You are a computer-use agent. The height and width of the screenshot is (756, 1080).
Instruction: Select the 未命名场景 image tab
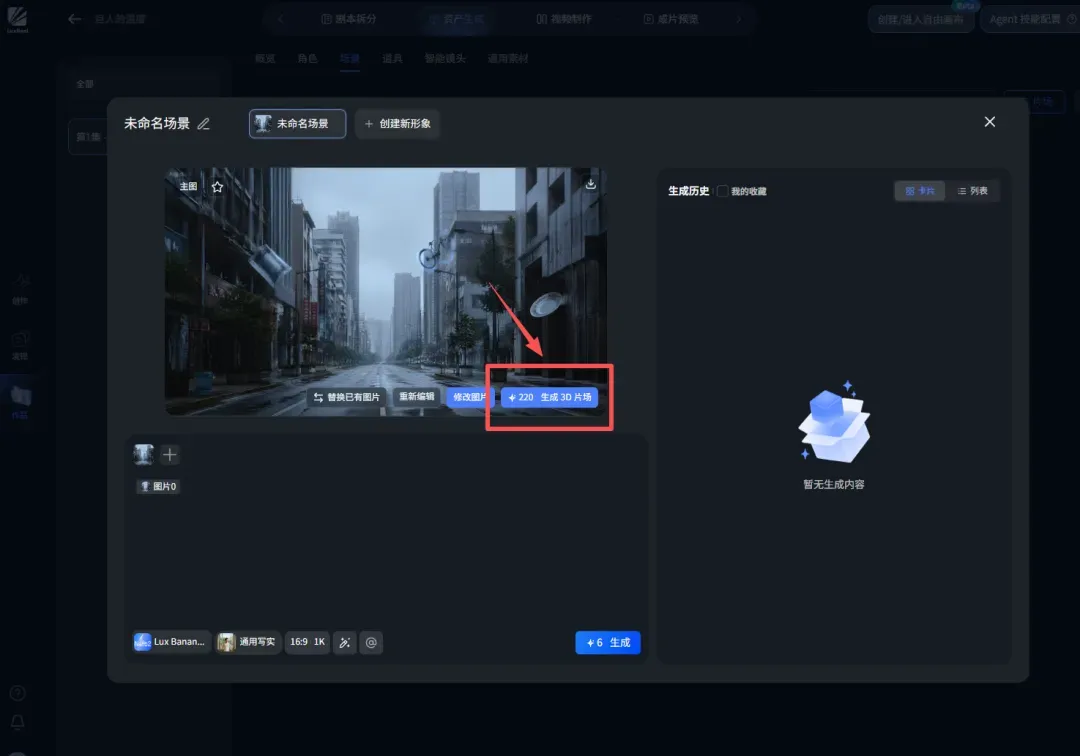point(297,124)
